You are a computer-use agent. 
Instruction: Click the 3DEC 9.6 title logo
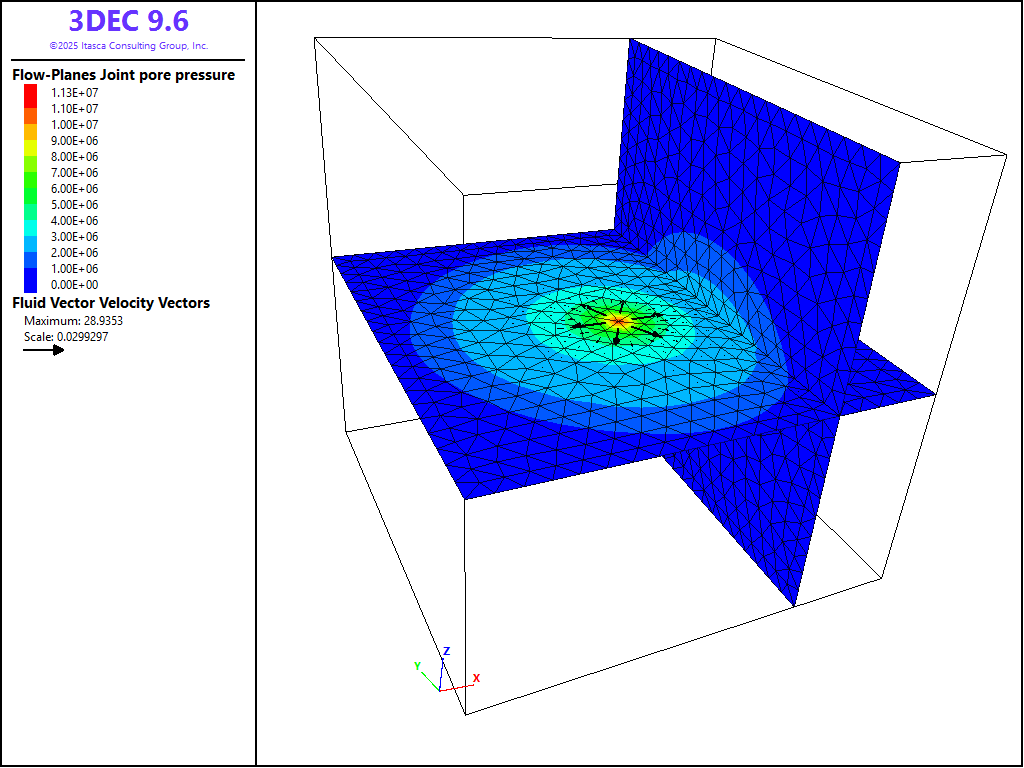(x=128, y=20)
